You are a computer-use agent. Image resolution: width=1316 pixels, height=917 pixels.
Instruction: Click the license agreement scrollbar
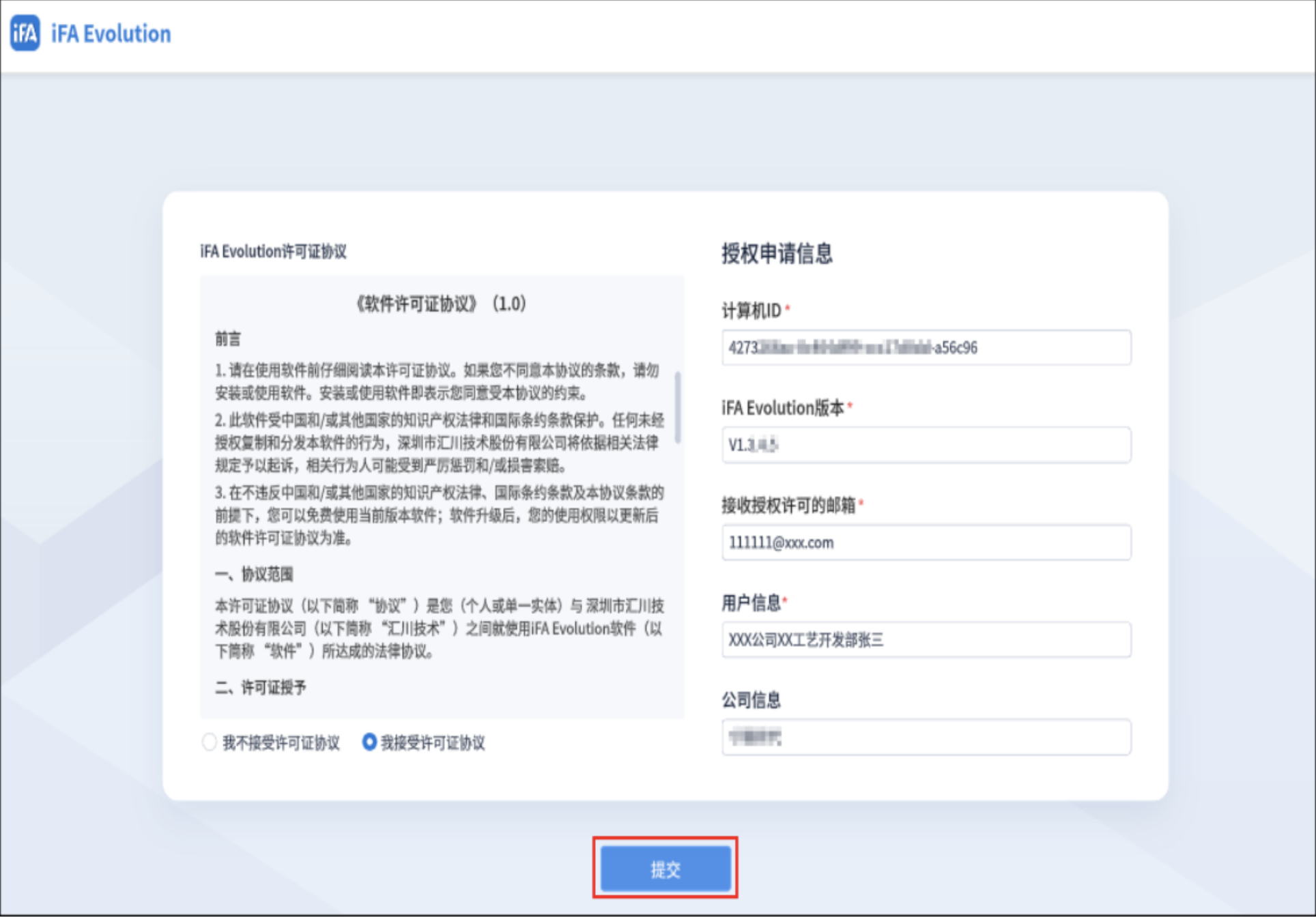pos(677,407)
